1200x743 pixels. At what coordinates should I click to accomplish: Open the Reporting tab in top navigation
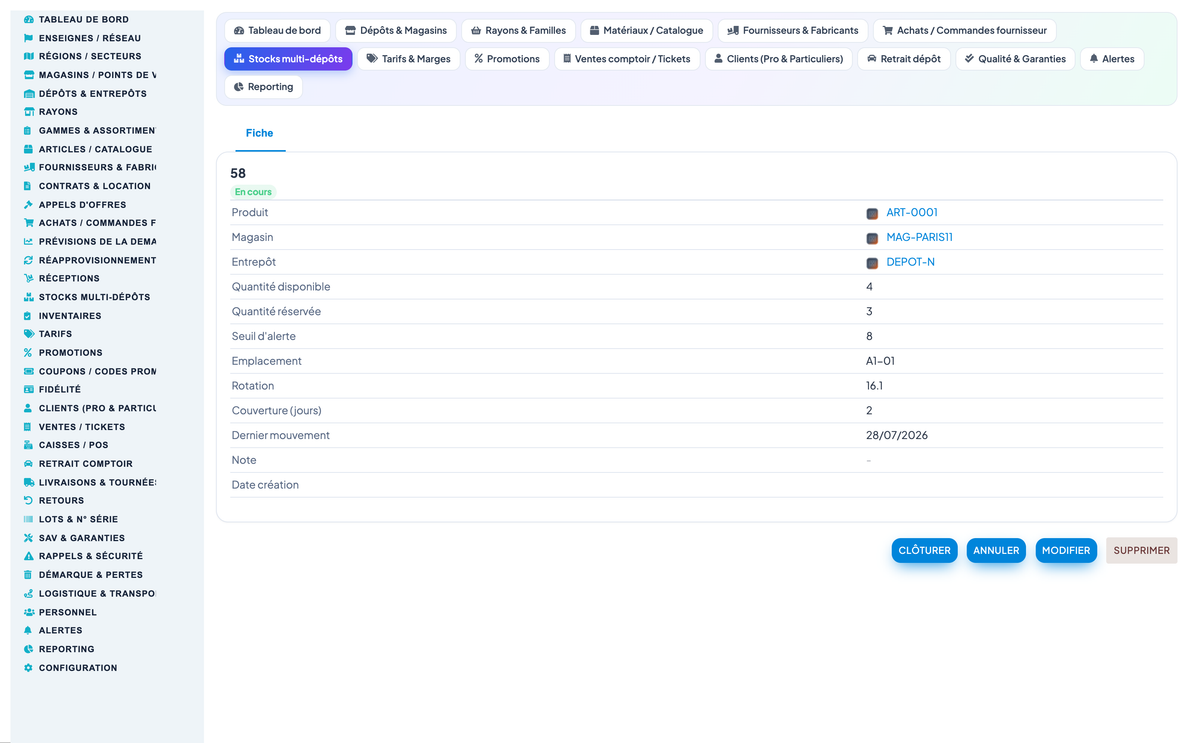pos(263,87)
